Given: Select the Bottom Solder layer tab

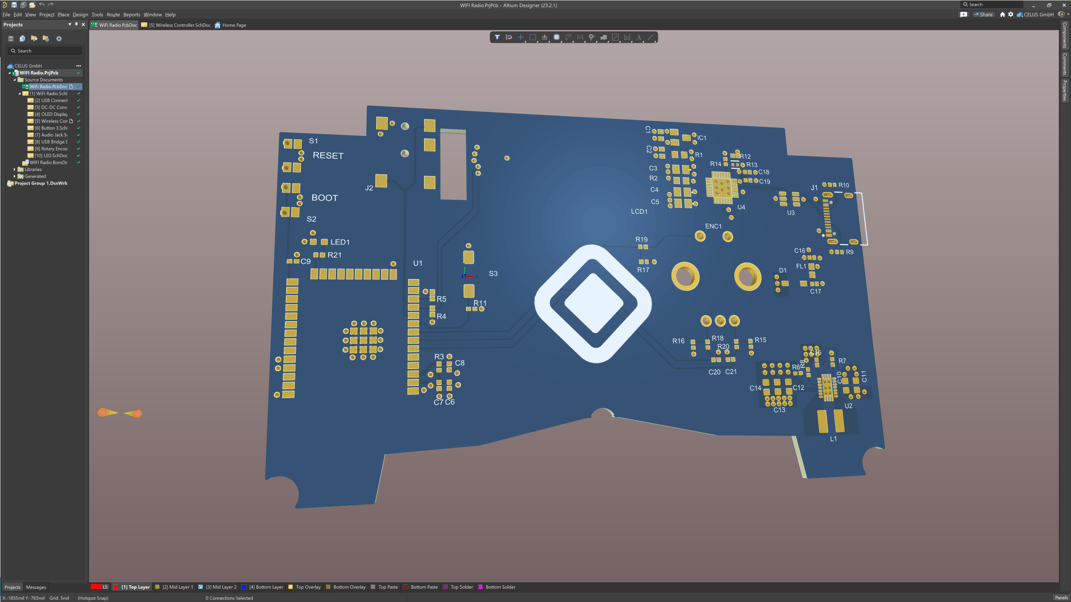Looking at the screenshot, I should (x=497, y=587).
